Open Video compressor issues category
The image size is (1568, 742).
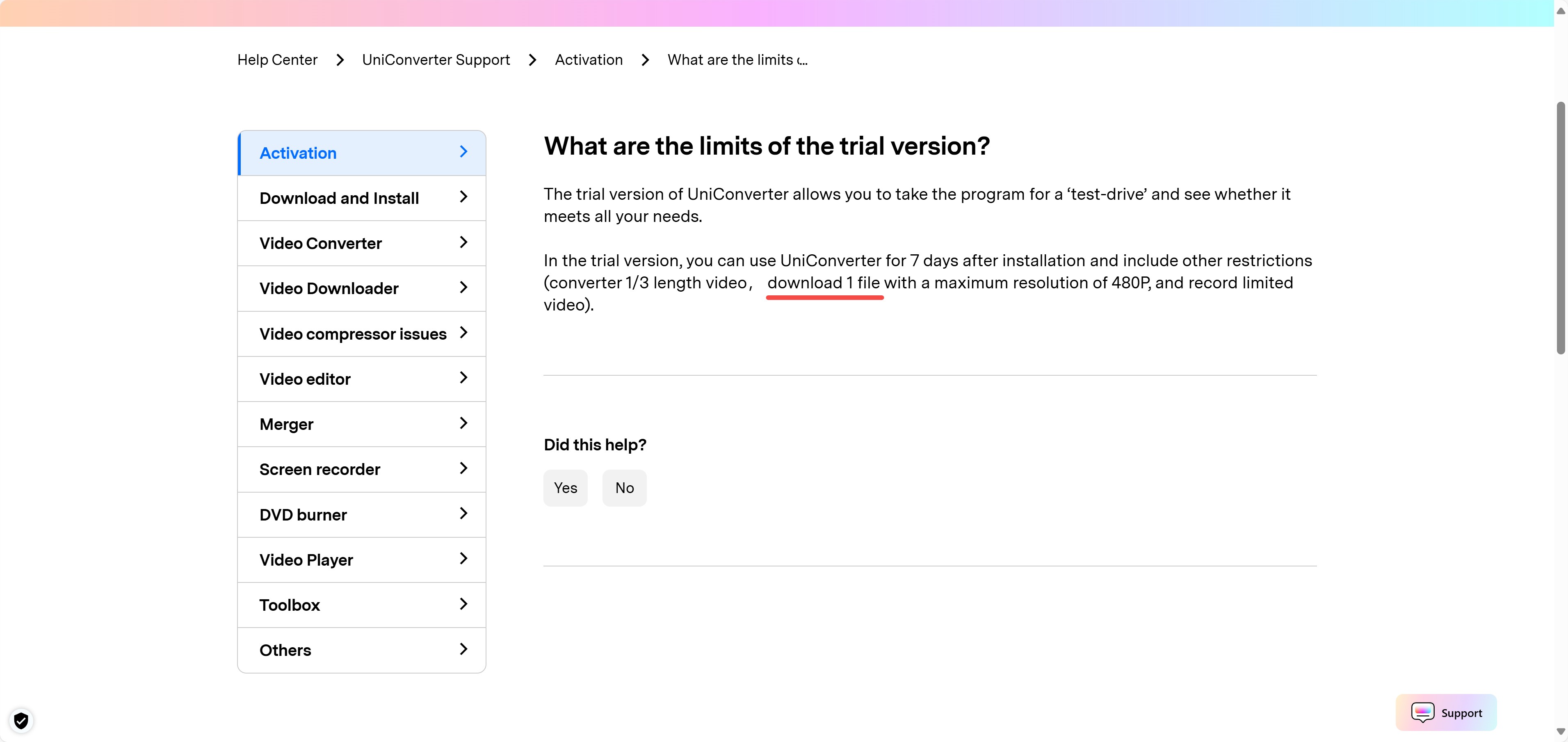pos(362,333)
